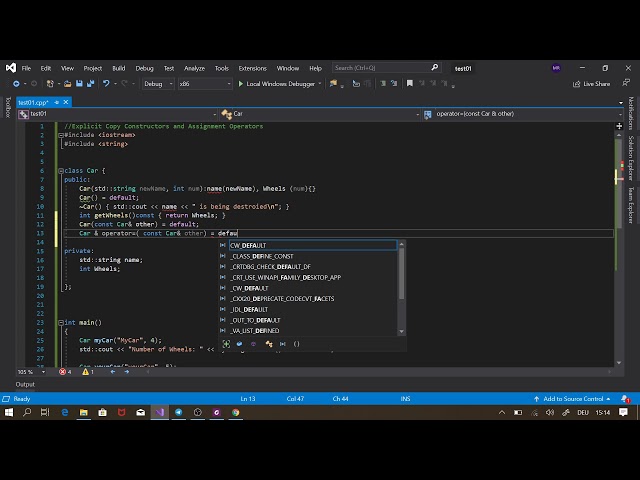This screenshot has height=480, width=640.
Task: Click the red error count icon
Action: (x=62, y=372)
